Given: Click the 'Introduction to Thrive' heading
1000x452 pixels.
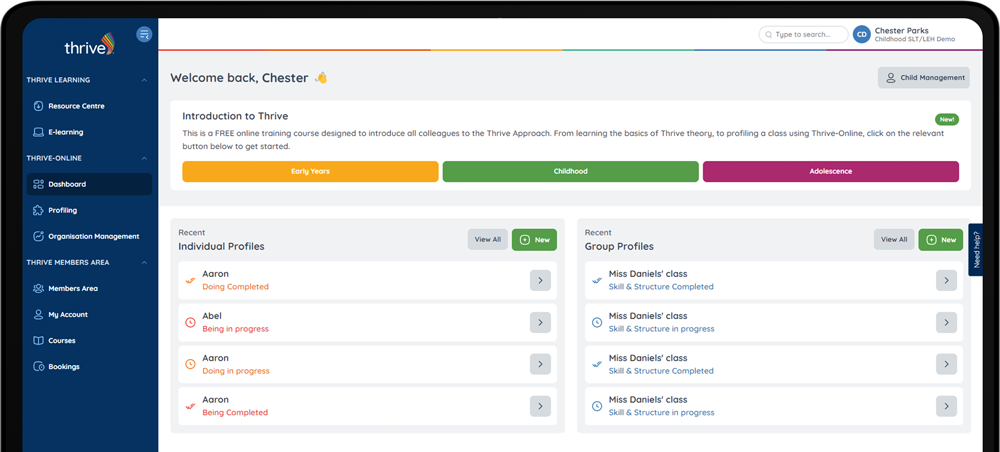Looking at the screenshot, I should (235, 116).
